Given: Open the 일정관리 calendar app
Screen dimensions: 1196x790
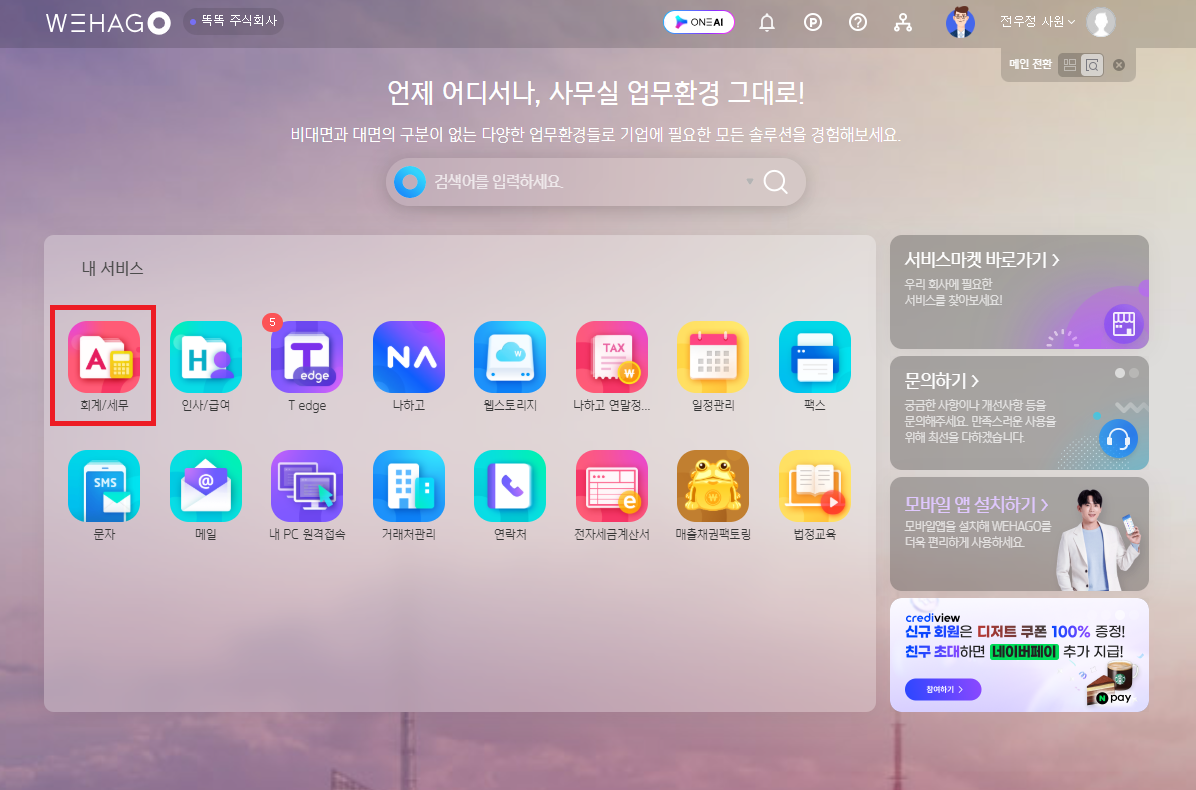Looking at the screenshot, I should click(x=713, y=357).
